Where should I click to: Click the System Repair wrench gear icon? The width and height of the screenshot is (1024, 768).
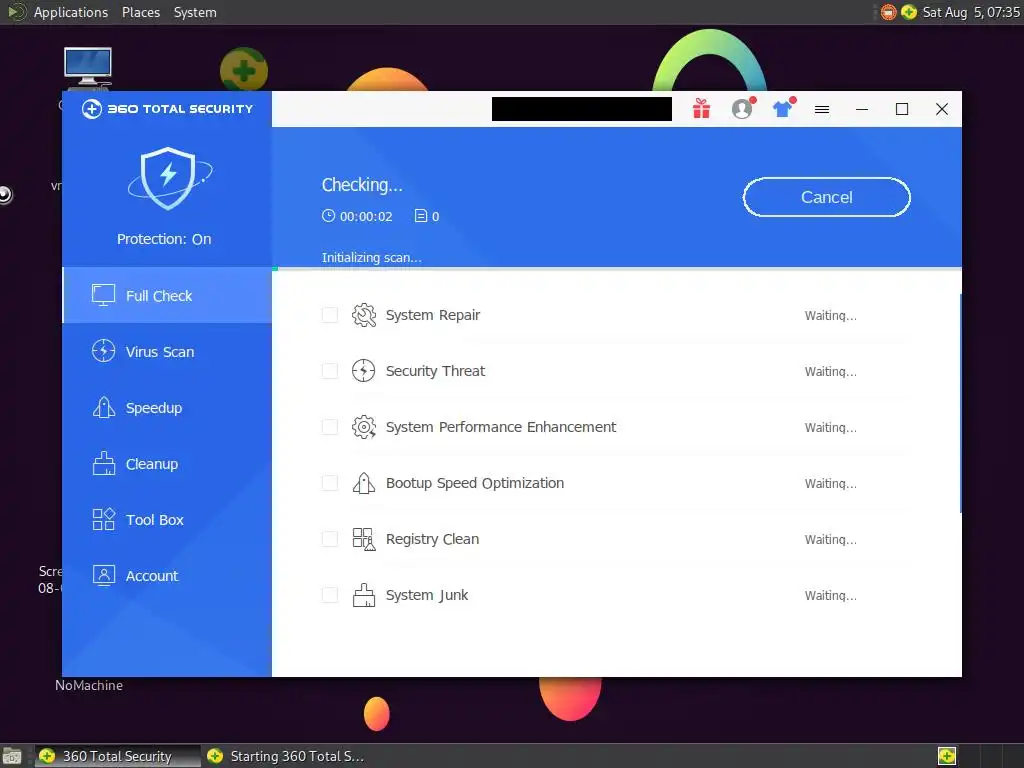(364, 315)
